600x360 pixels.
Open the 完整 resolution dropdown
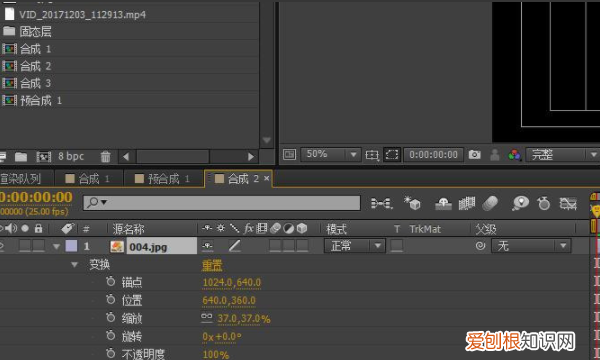[x=562, y=155]
